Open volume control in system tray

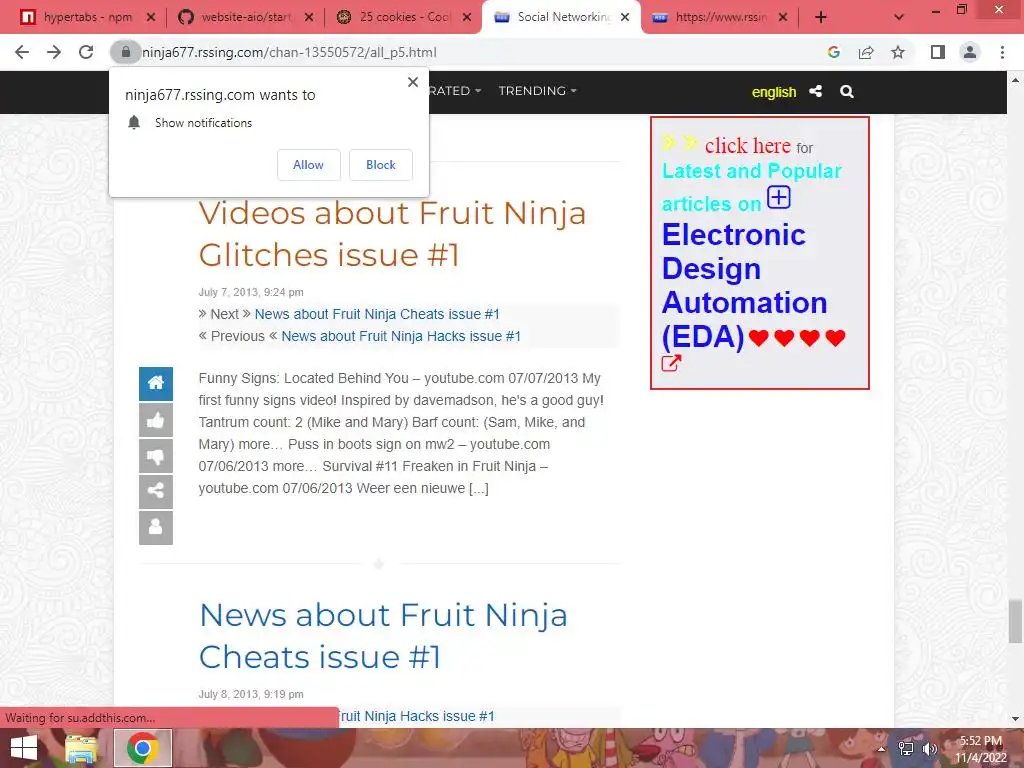[930, 749]
